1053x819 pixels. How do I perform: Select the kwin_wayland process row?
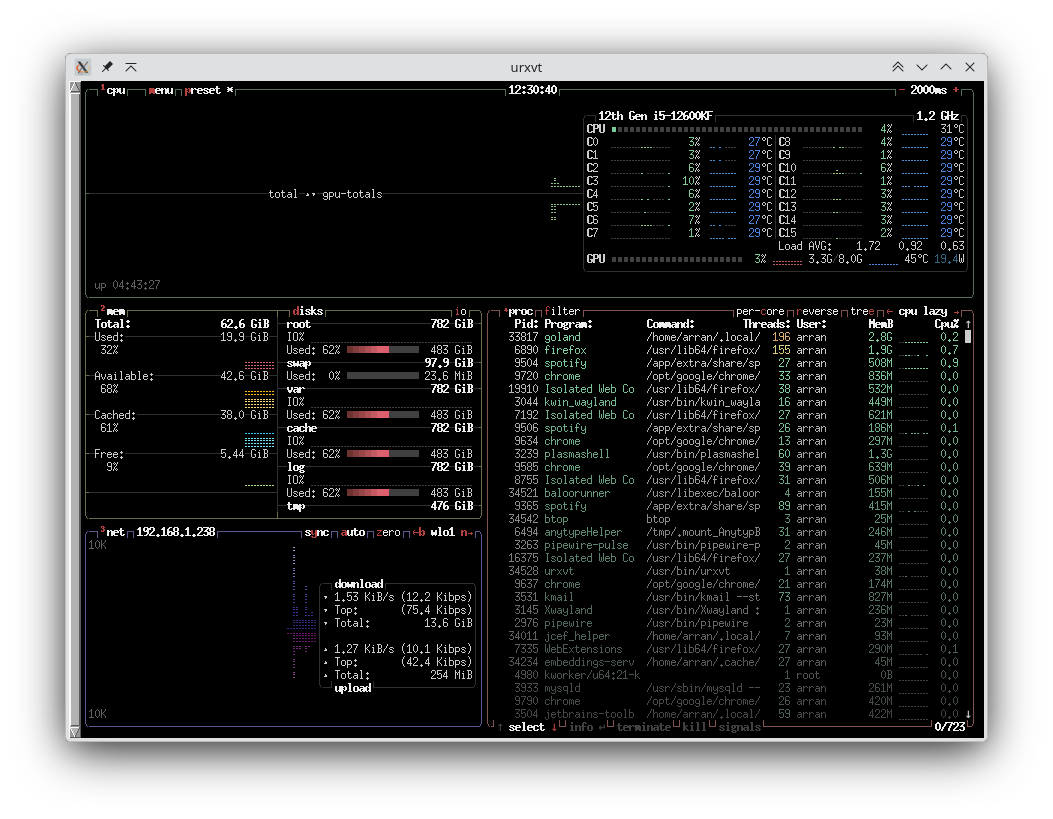(733, 402)
